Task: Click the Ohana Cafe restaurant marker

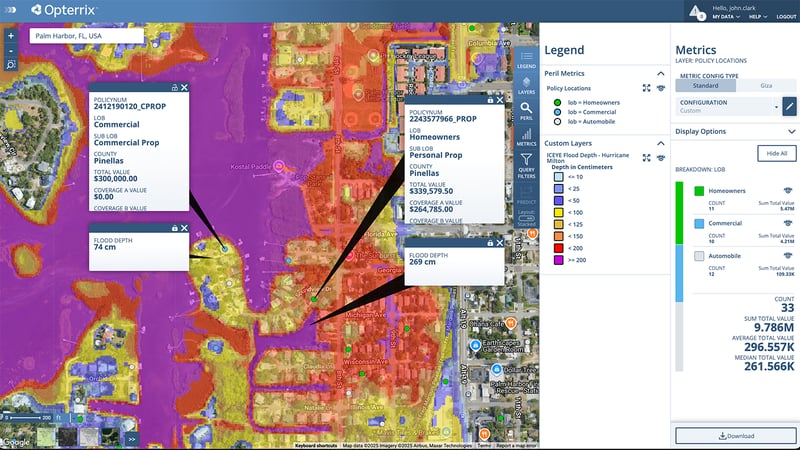Action: (x=511, y=323)
